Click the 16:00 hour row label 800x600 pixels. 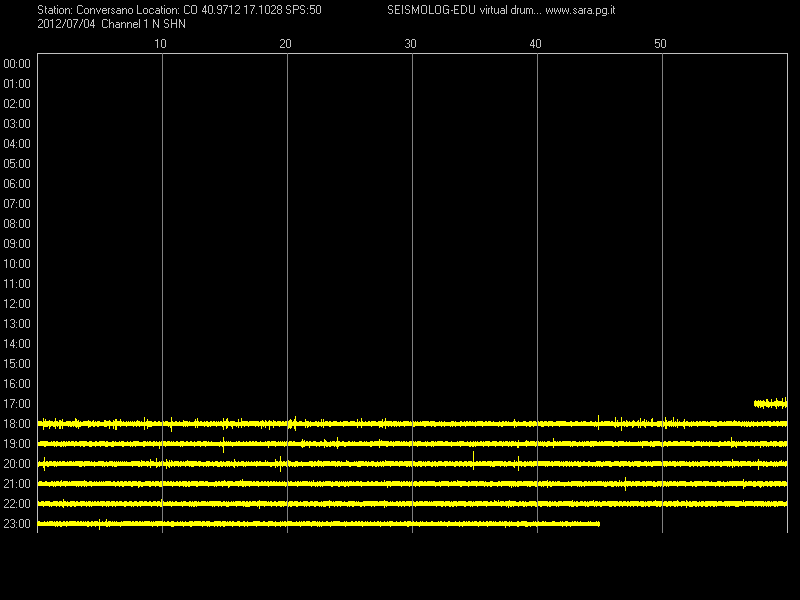click(x=17, y=384)
